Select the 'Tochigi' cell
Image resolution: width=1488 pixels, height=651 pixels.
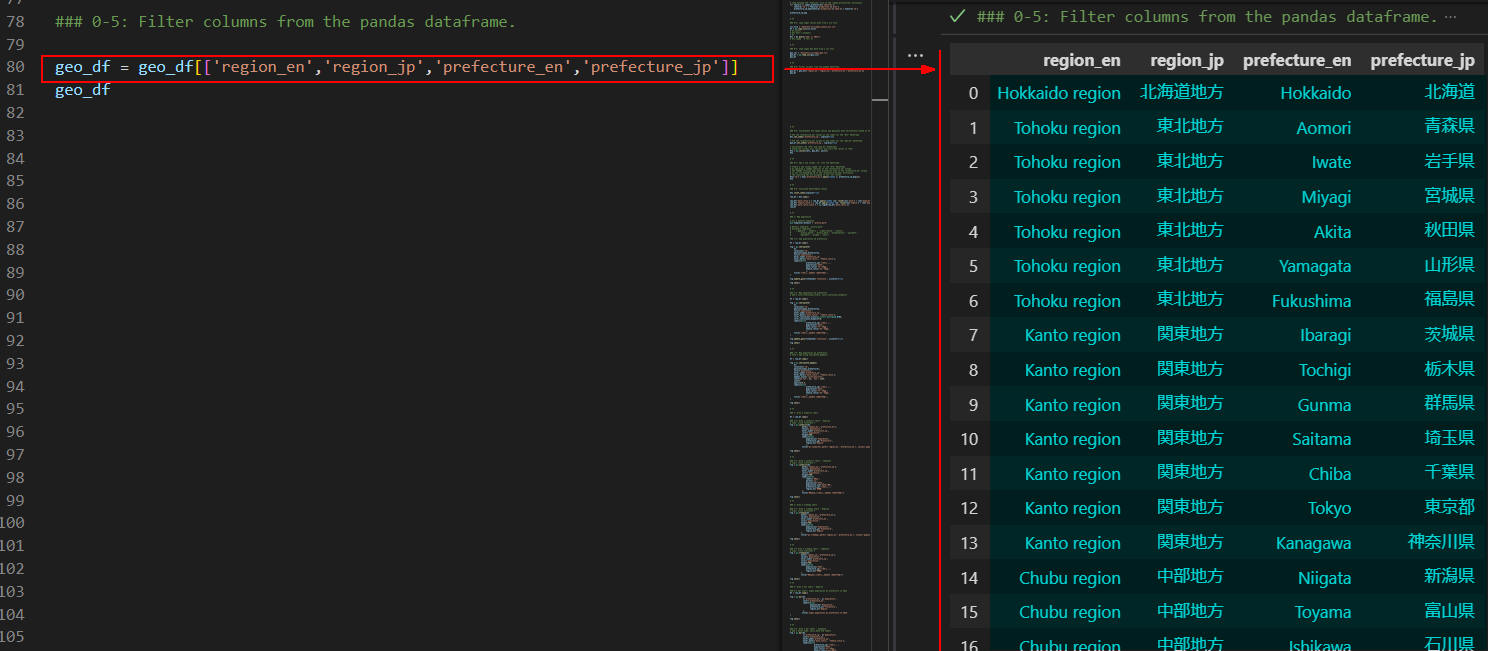1325,370
